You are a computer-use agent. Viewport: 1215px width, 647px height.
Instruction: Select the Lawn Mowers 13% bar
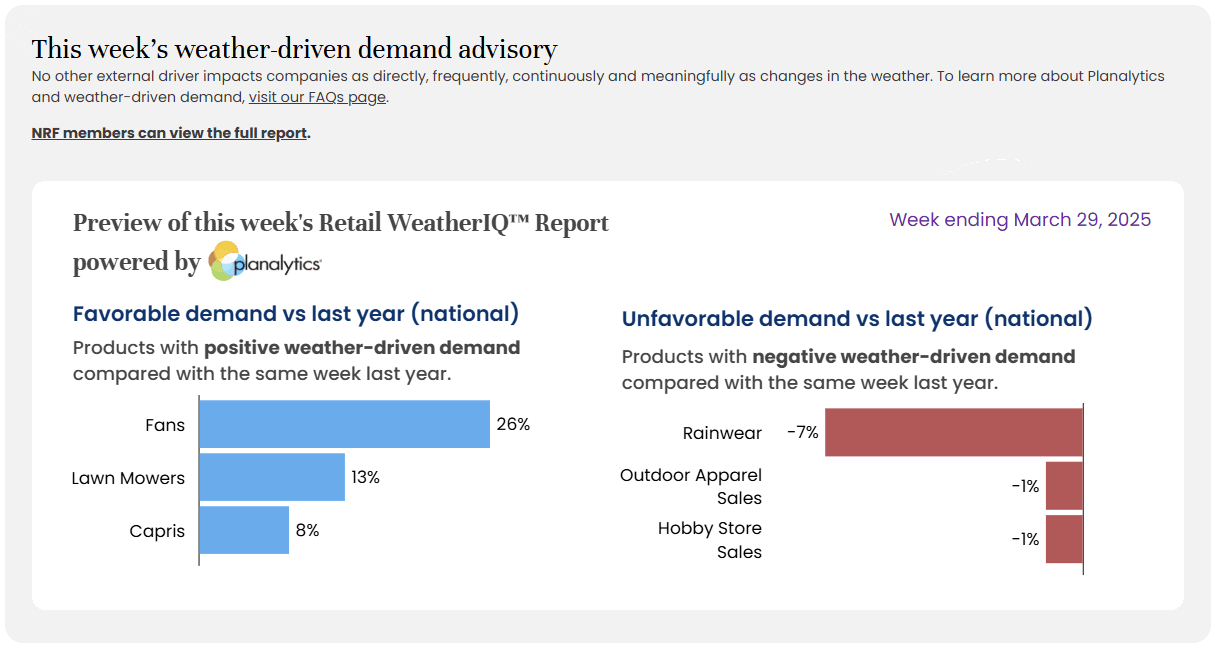tap(272, 478)
